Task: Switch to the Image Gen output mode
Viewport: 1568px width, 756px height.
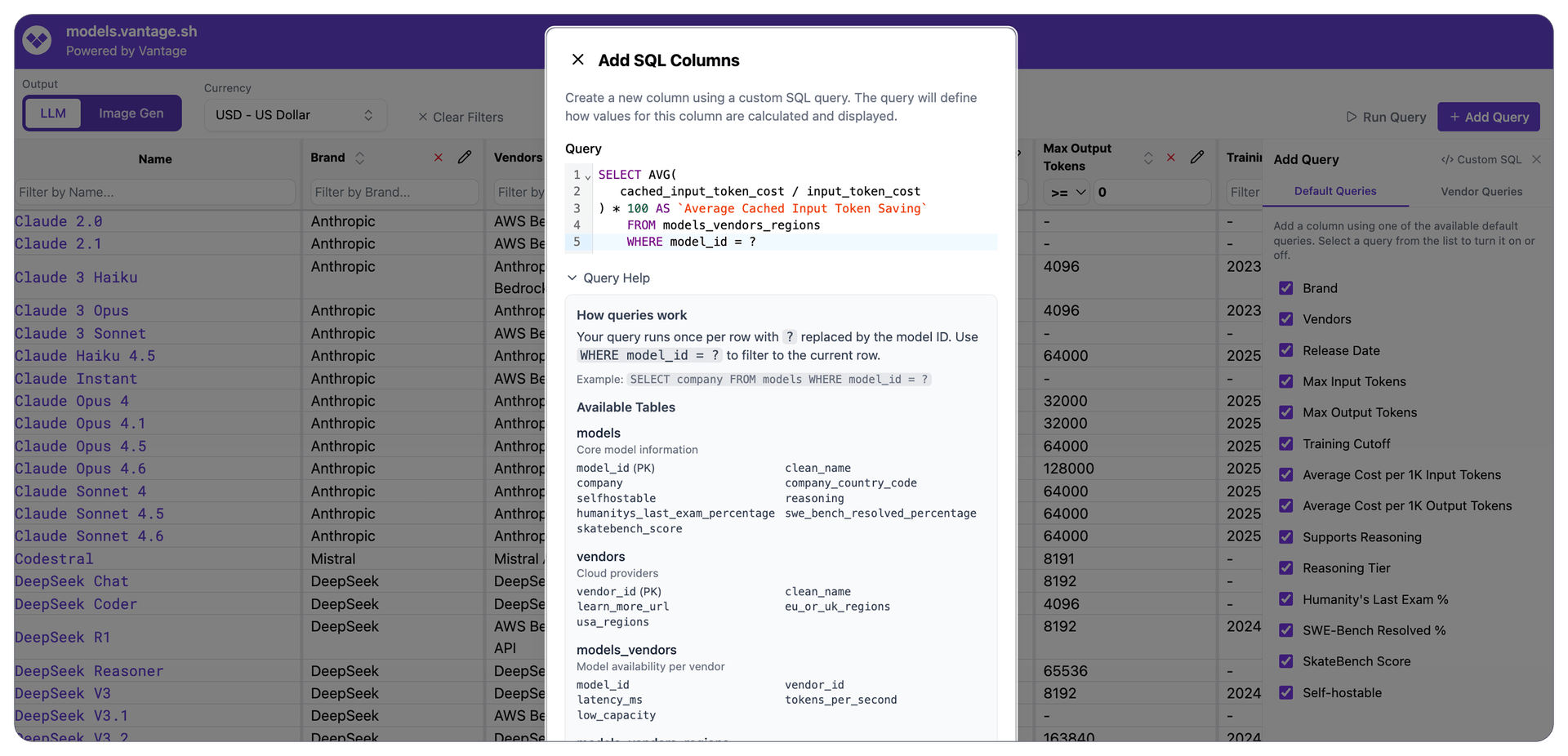Action: coord(131,113)
